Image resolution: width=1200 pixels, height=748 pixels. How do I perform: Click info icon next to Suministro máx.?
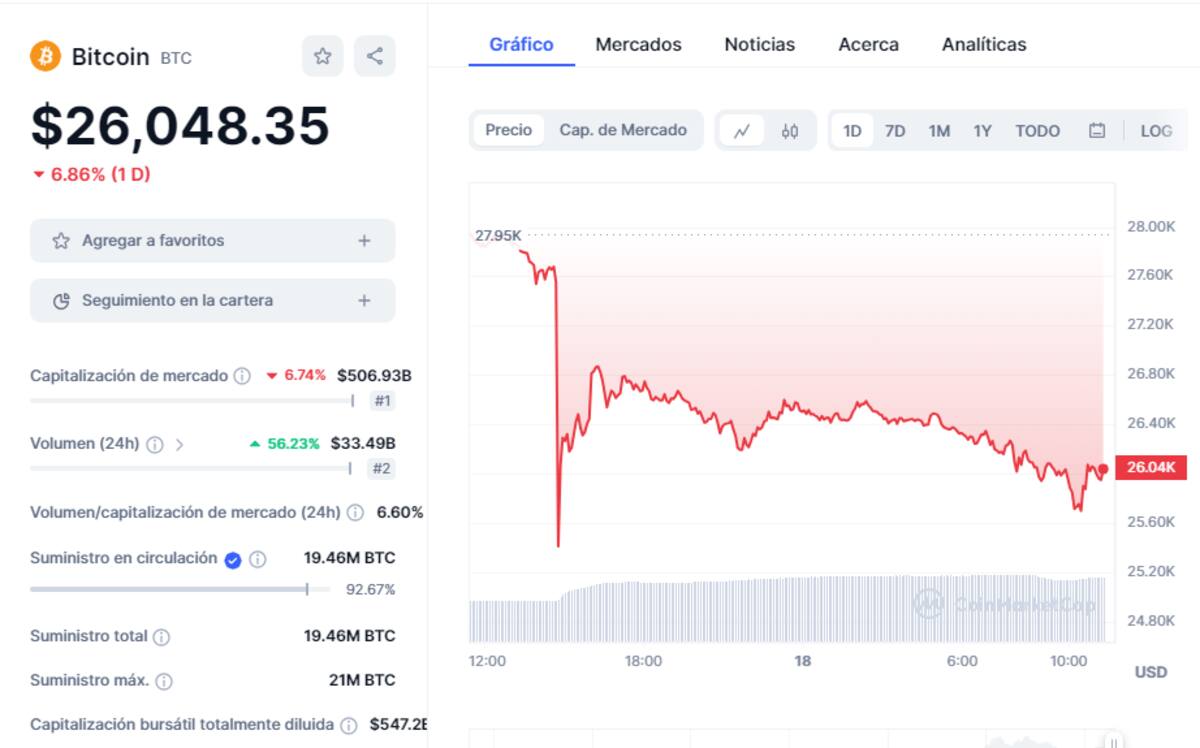[164, 681]
